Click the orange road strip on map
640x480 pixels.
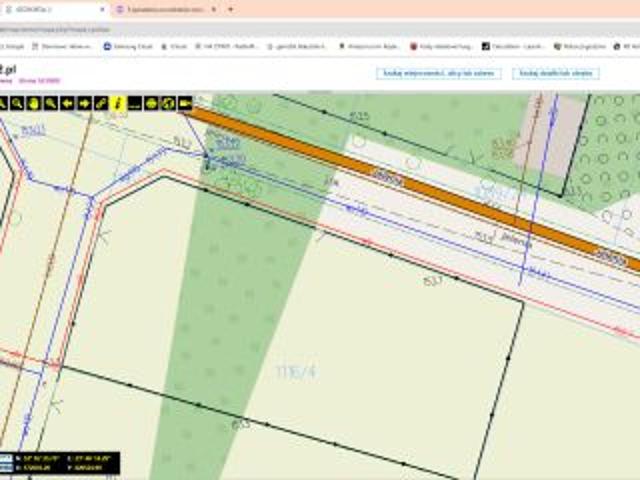coord(400,181)
